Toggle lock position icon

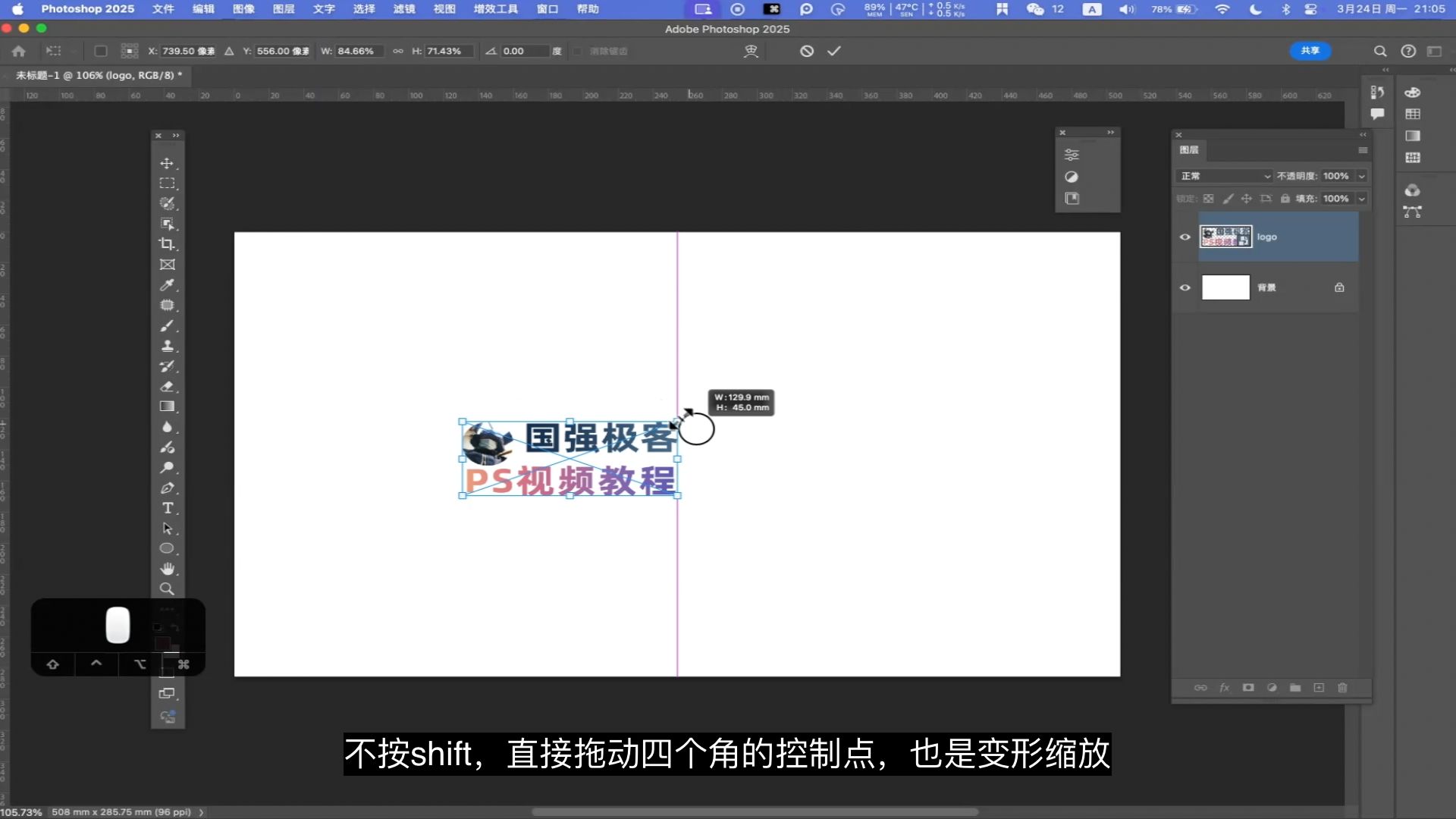(1247, 199)
